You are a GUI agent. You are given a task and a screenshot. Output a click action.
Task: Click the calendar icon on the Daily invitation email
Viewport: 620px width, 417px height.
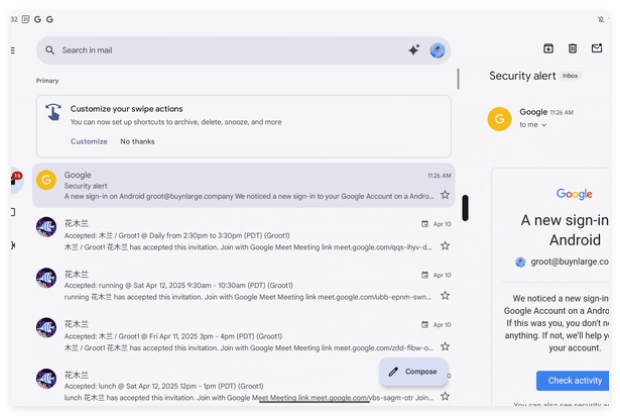[x=425, y=224]
